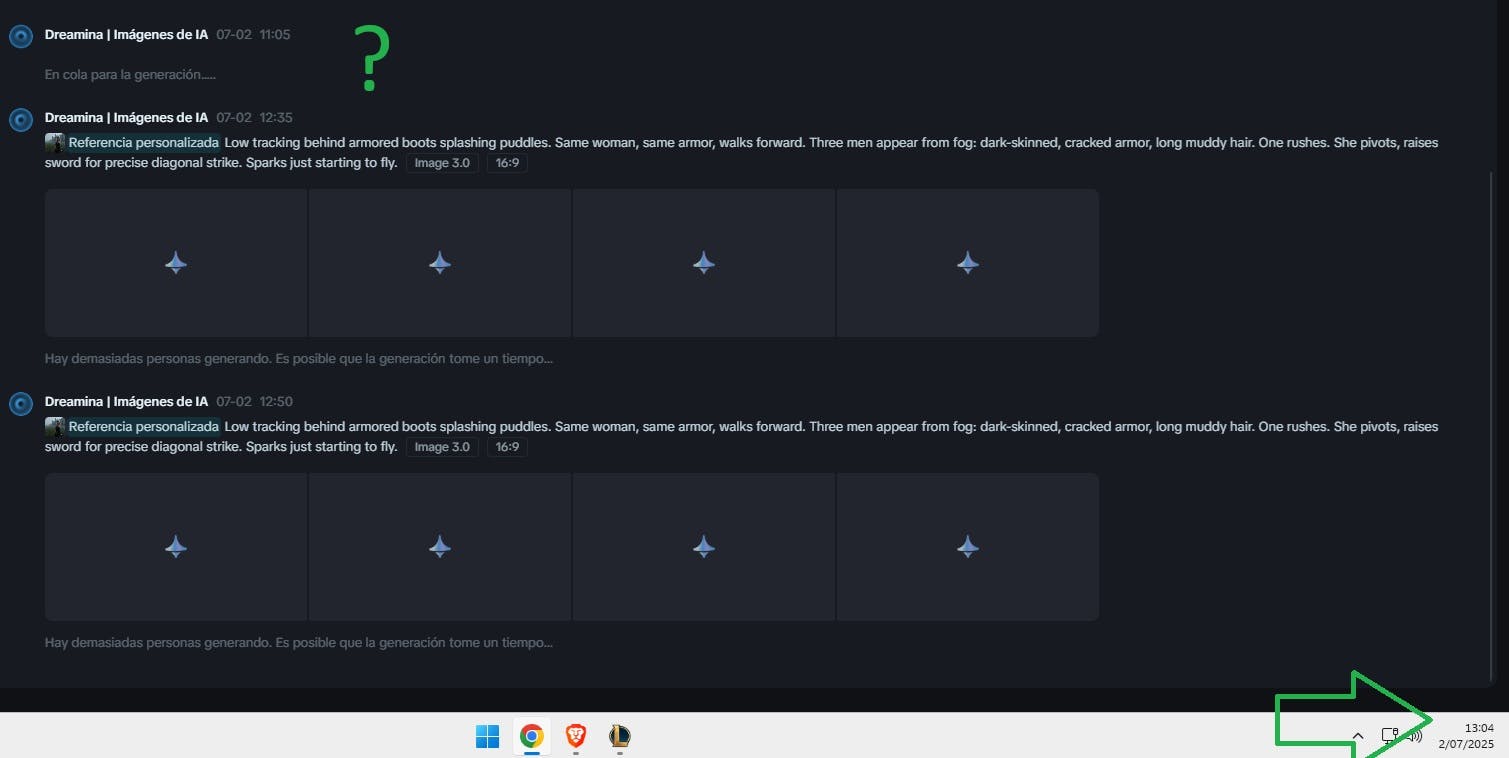1509x758 pixels.
Task: Select the second loading placeholder of the 12:50 generation
Action: [x=440, y=547]
